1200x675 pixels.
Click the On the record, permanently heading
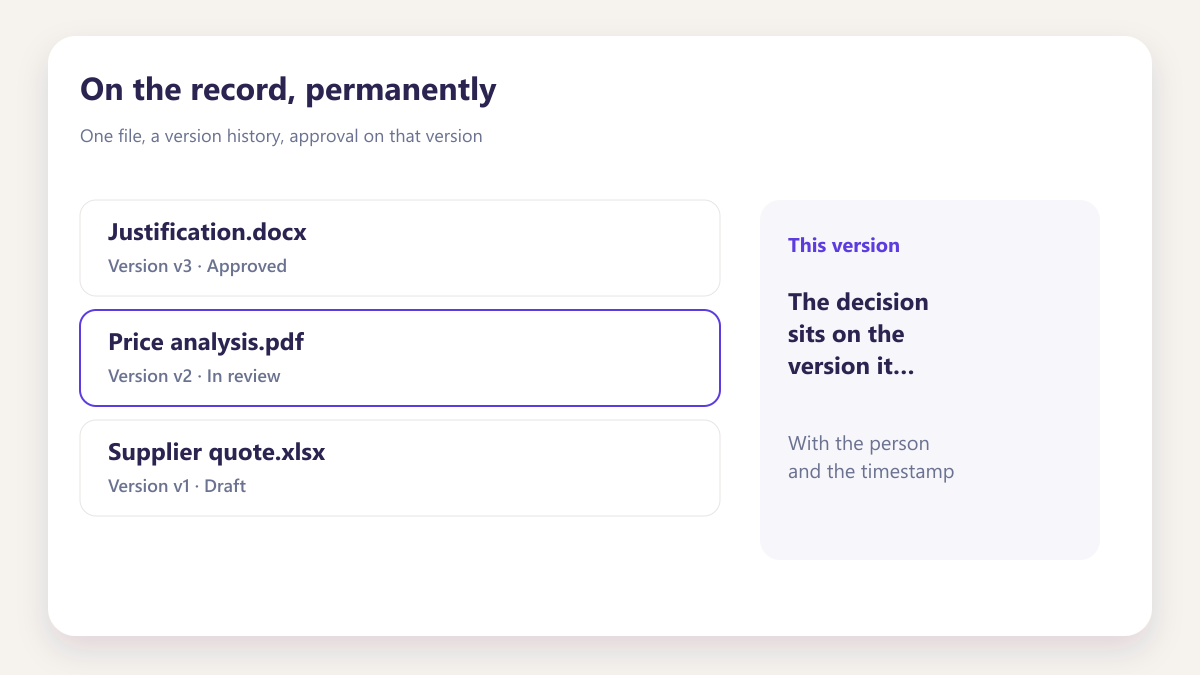(x=288, y=90)
